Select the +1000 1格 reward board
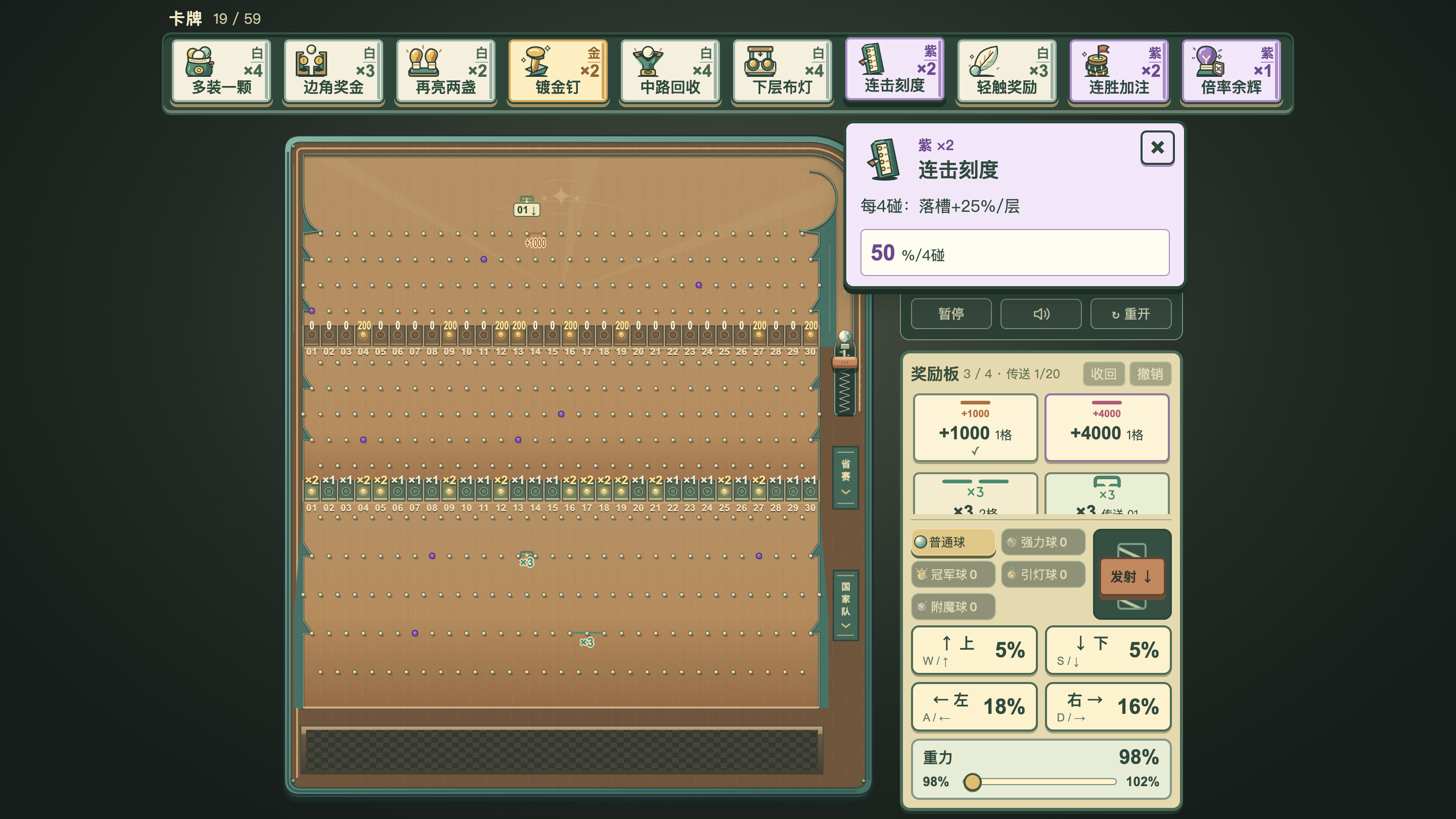Image resolution: width=1456 pixels, height=819 pixels. 975,428
